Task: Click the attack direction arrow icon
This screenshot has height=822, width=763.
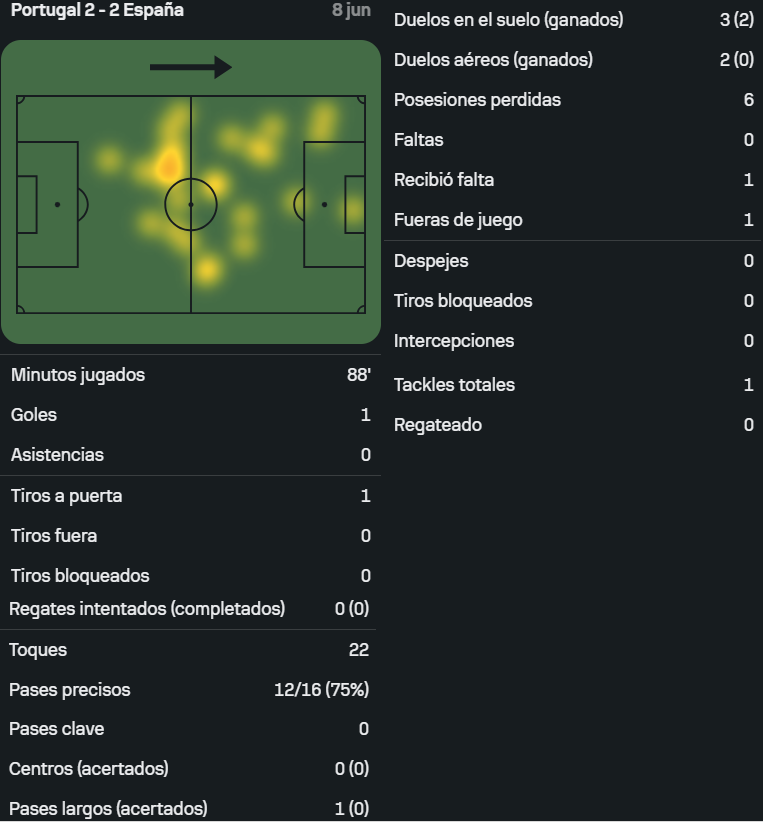Action: coord(191,67)
